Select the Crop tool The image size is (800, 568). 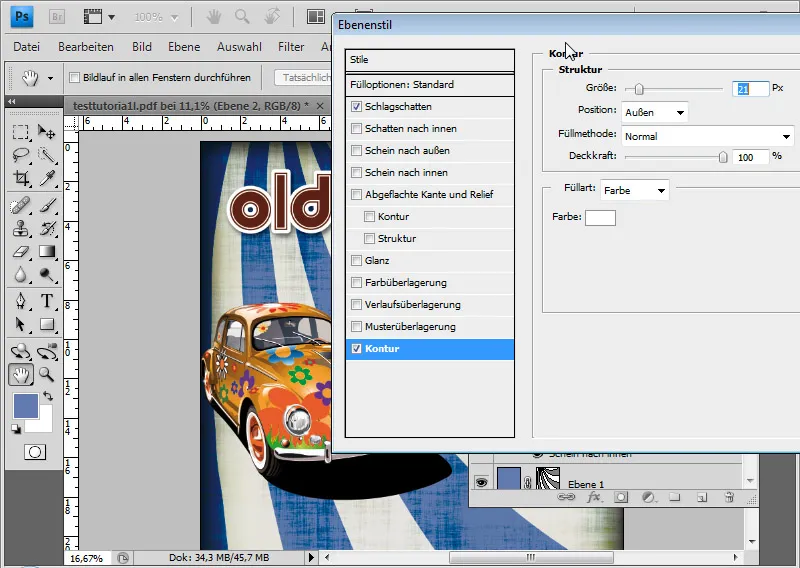[x=20, y=178]
